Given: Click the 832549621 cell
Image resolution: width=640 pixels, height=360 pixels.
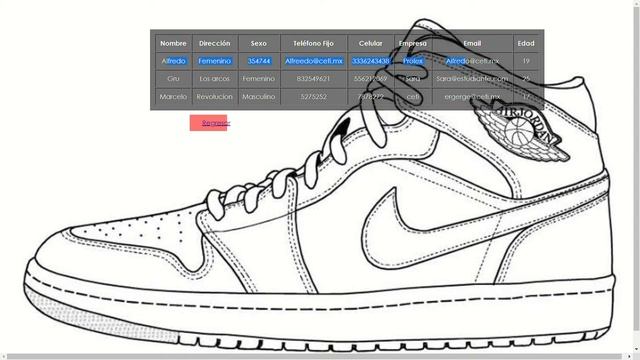Looking at the screenshot, I should click(x=313, y=79).
